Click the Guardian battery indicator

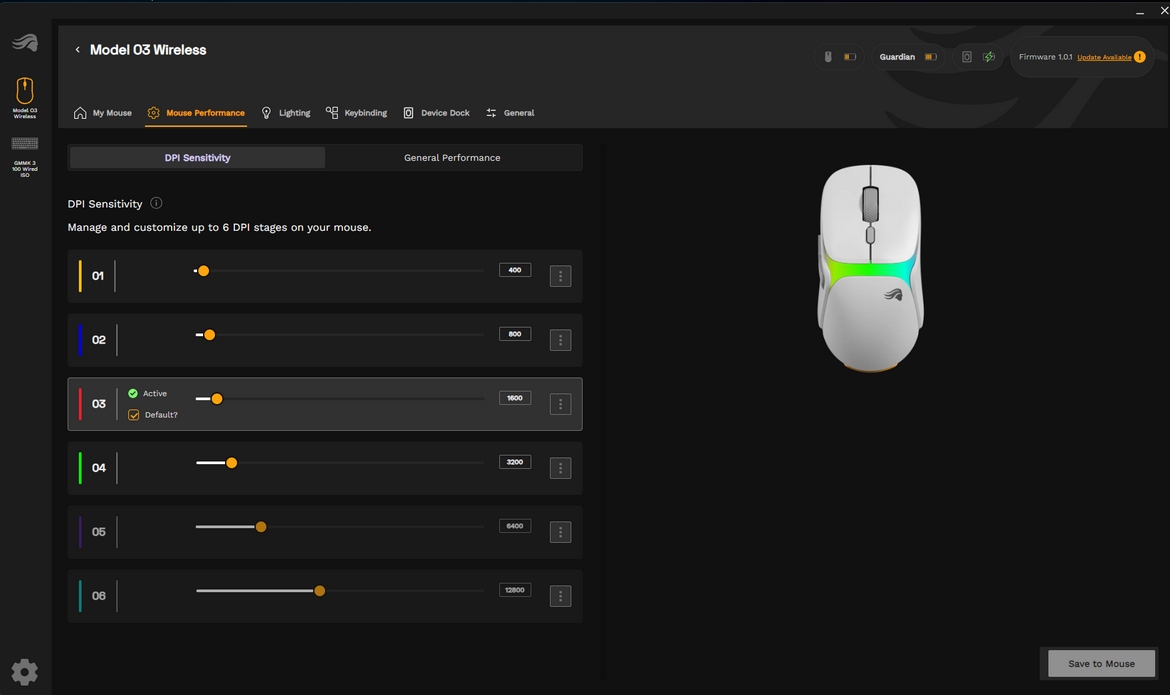tap(930, 57)
